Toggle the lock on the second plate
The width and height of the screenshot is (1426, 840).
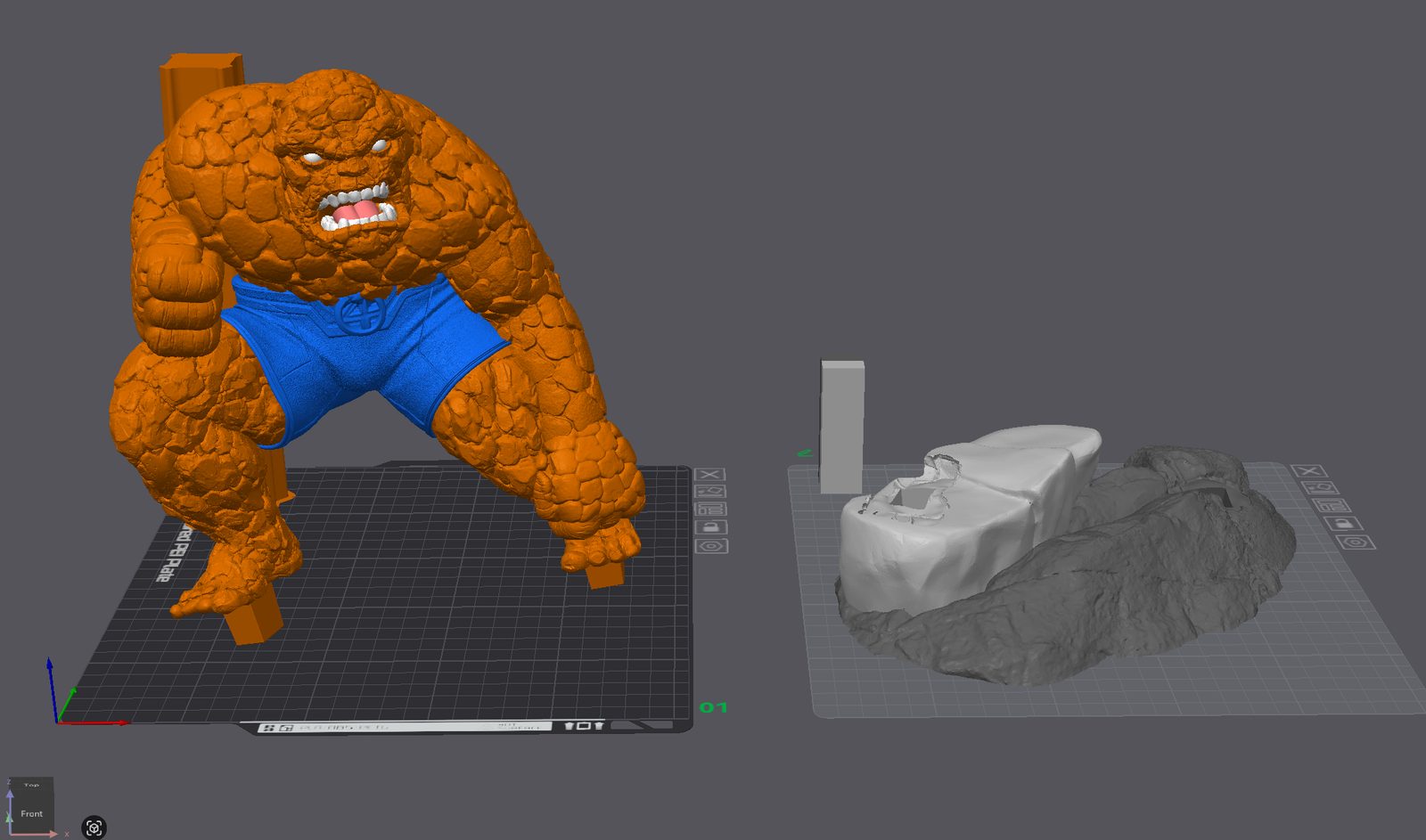(1342, 523)
